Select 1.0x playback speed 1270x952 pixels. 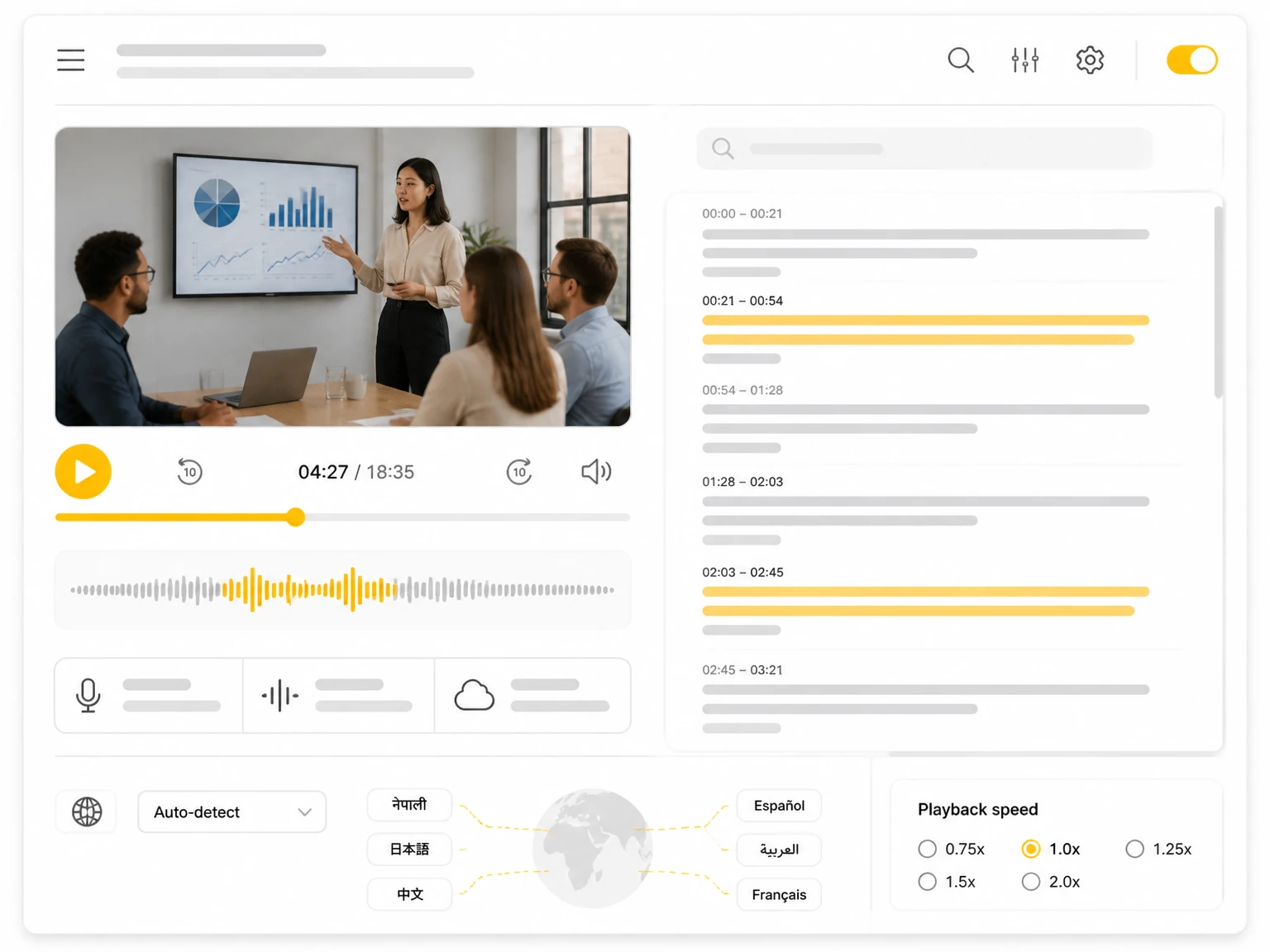coord(1051,849)
